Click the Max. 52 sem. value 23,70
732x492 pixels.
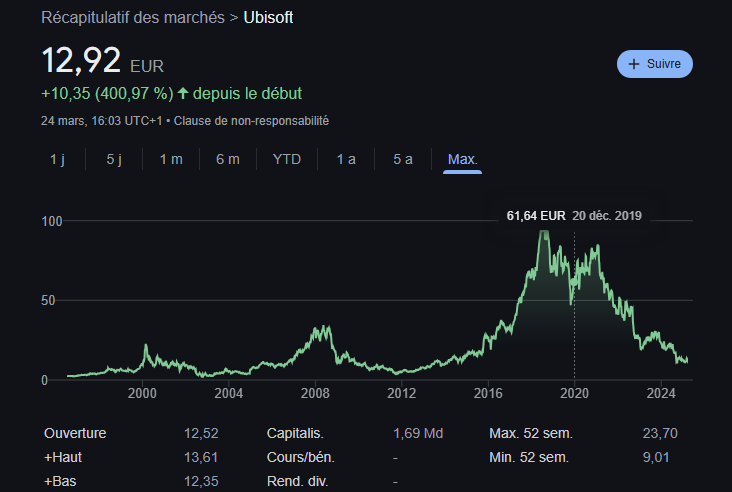660,433
